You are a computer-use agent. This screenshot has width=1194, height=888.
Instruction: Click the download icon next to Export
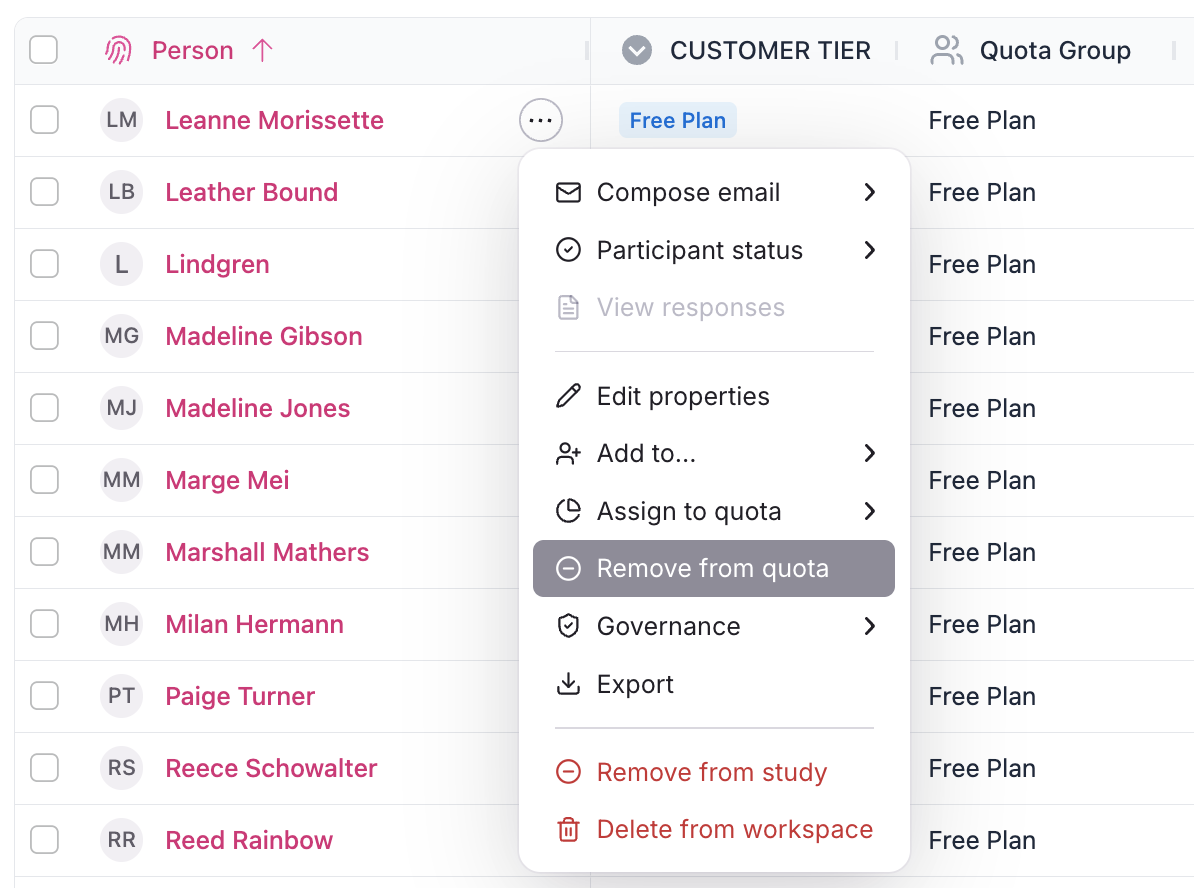(568, 685)
